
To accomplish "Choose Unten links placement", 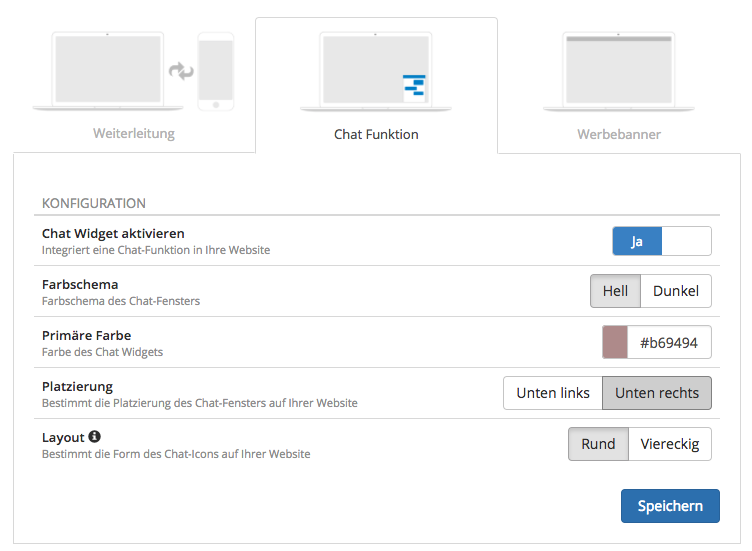I will click(553, 393).
